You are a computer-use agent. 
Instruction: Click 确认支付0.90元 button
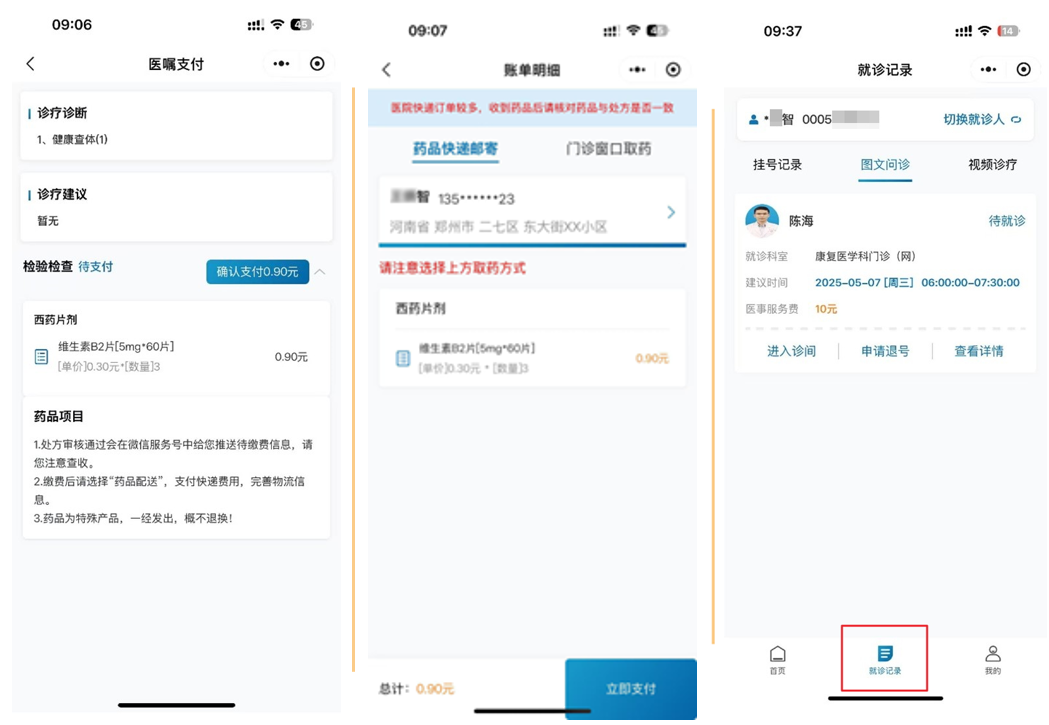(258, 272)
